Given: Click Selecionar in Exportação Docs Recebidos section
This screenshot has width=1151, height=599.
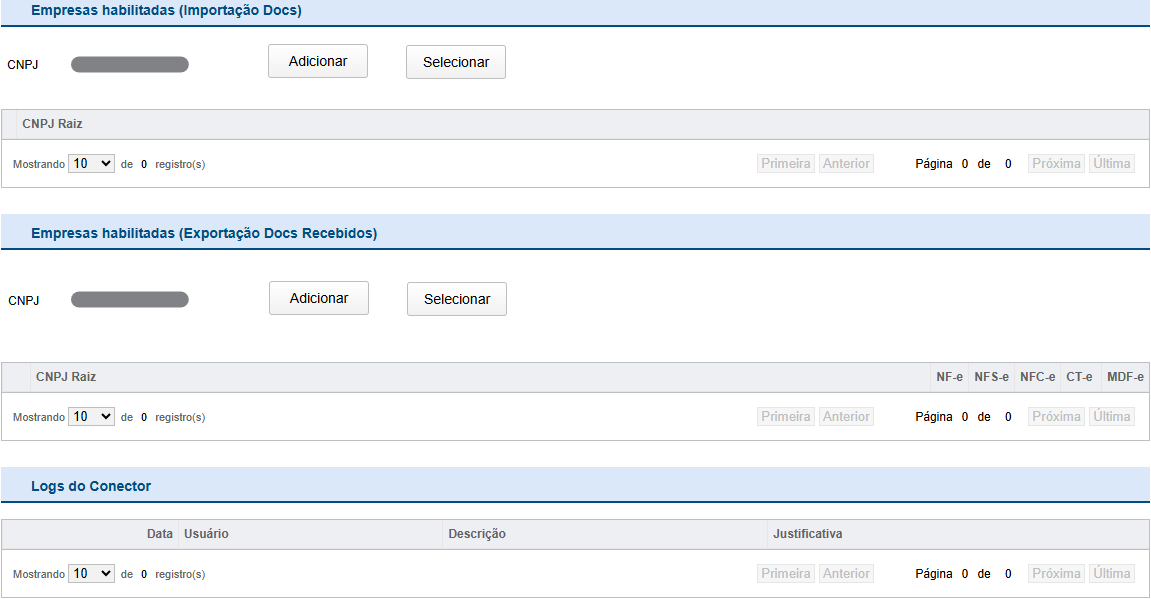Looking at the screenshot, I should click(457, 299).
